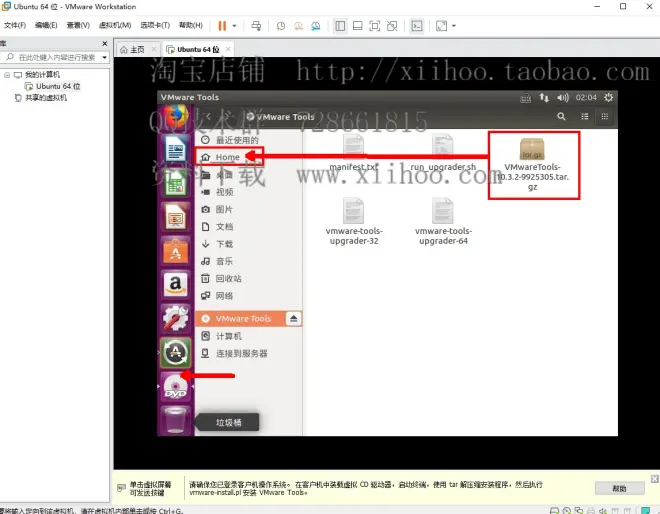Open the Ubuntu volume indicator

click(562, 98)
